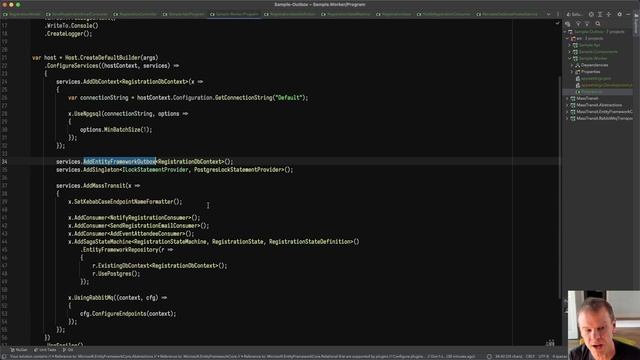Open the Unit Tests tool window button

(x=45, y=350)
